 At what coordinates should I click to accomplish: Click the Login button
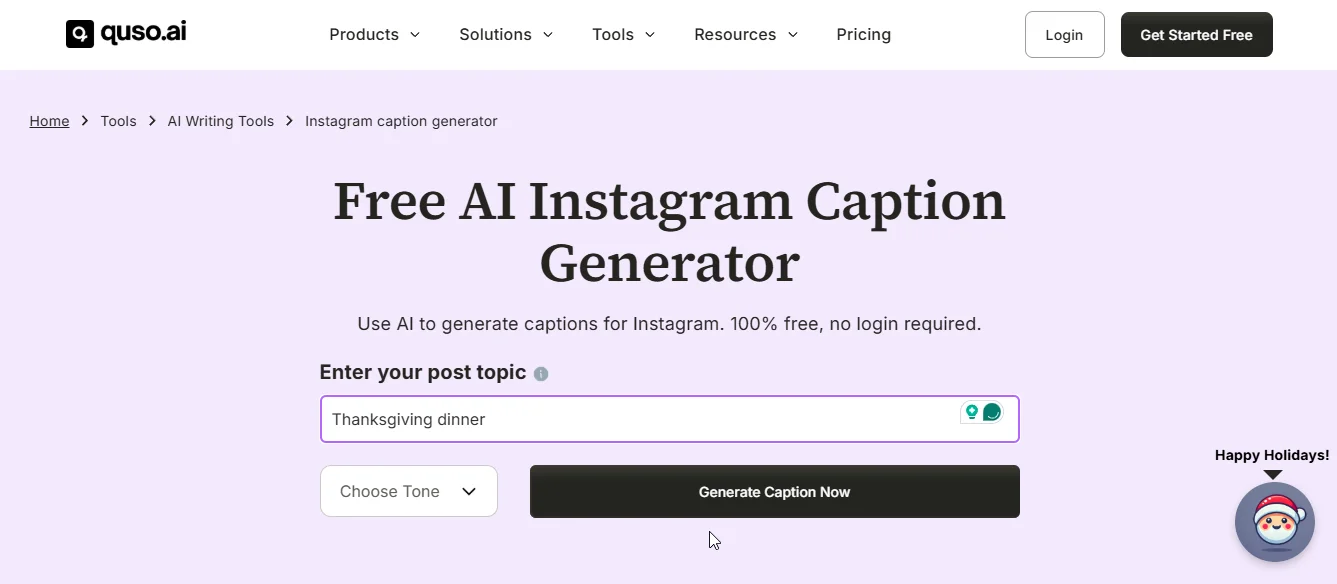click(1064, 34)
